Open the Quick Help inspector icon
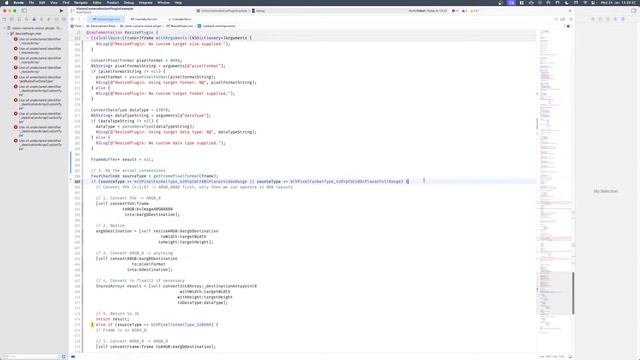The image size is (640, 360). pos(608,19)
